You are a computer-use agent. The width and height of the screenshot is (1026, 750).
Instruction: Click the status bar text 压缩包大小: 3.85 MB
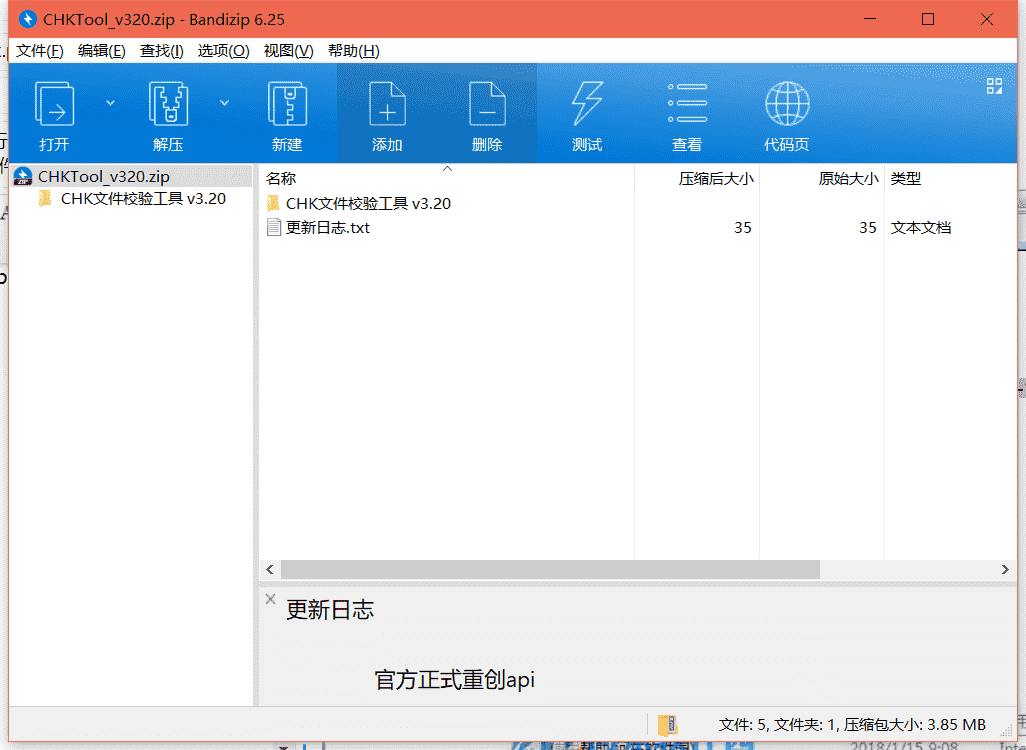(914, 725)
